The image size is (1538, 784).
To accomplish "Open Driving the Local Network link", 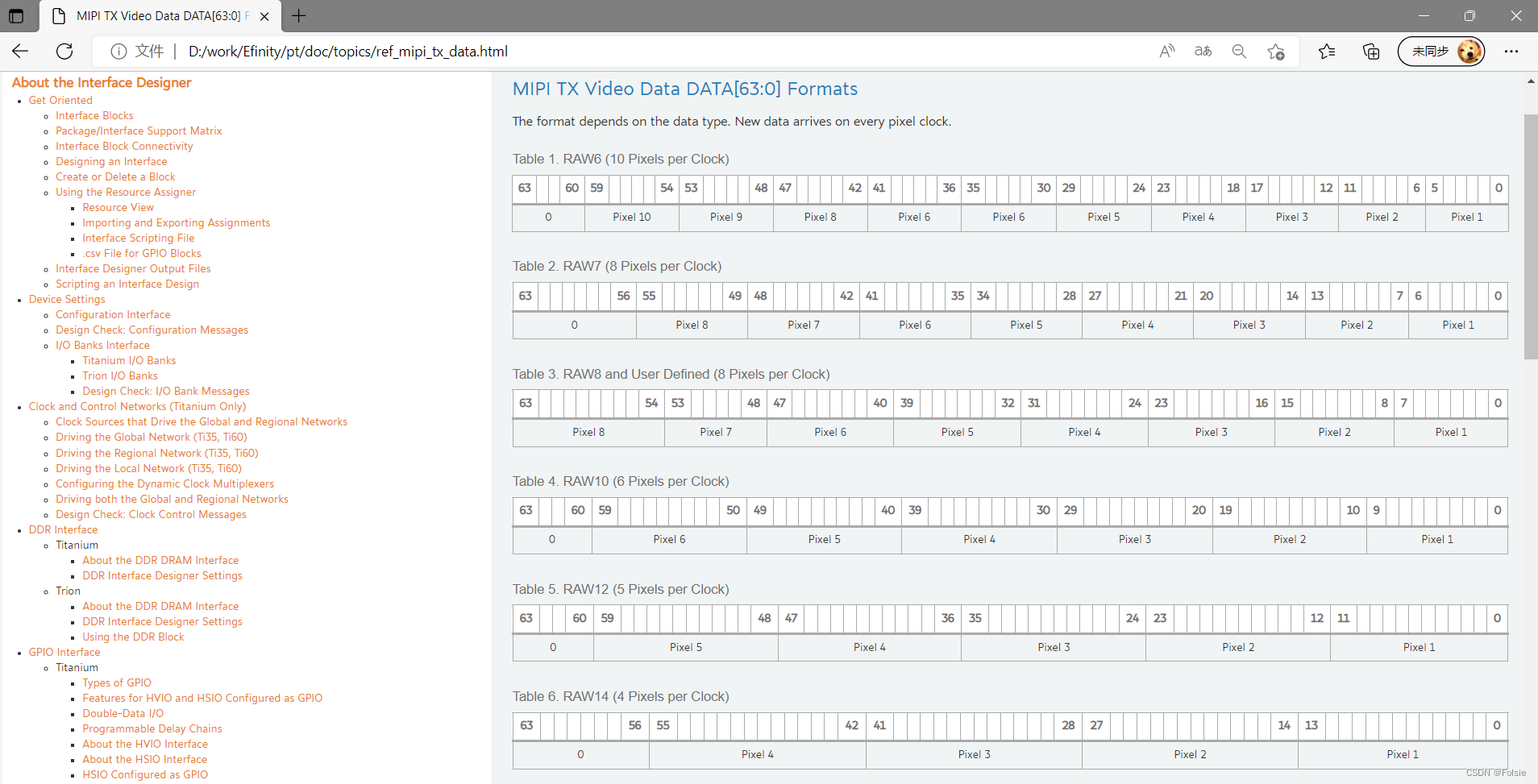I will point(148,468).
